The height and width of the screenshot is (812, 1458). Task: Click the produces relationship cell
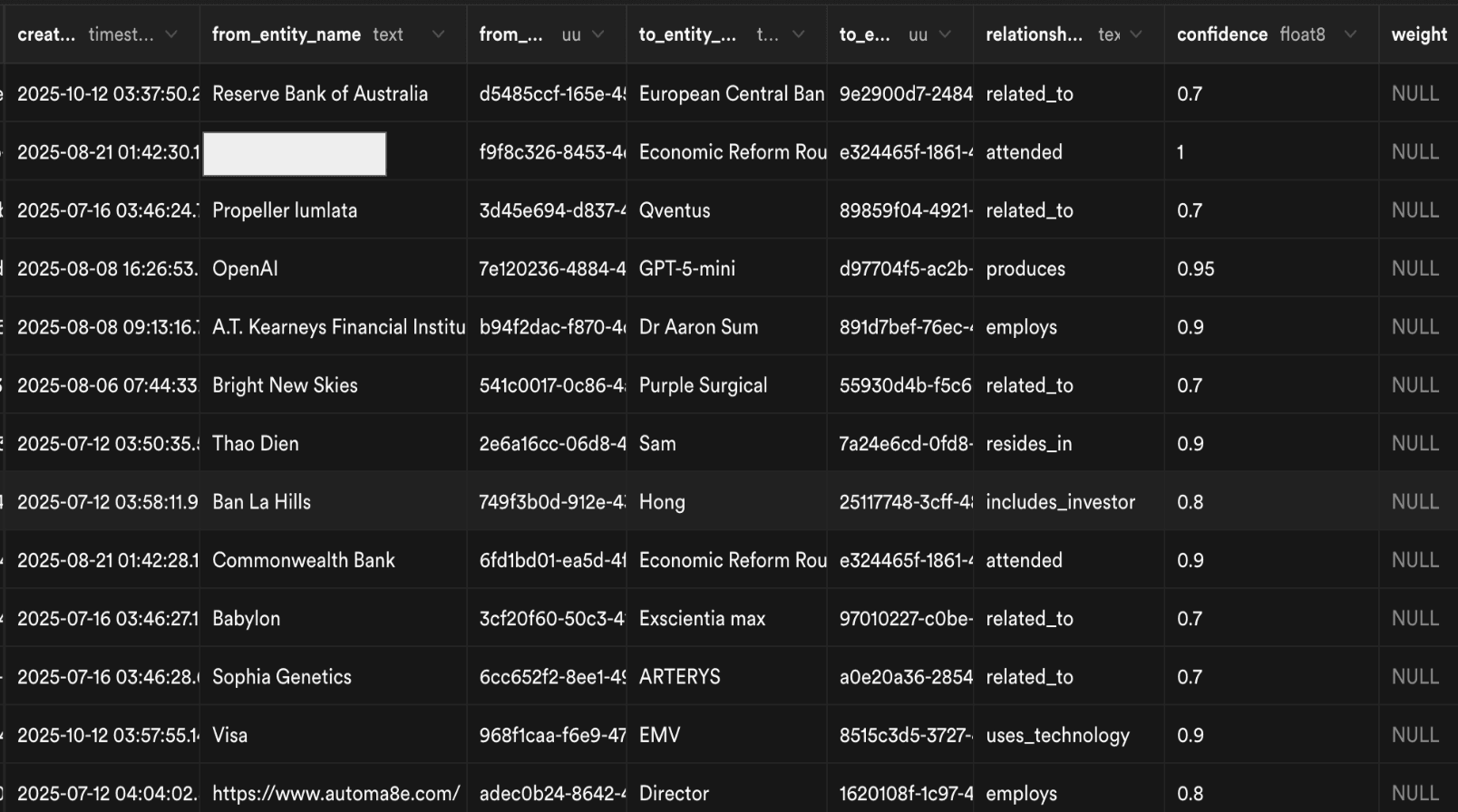tap(1069, 268)
